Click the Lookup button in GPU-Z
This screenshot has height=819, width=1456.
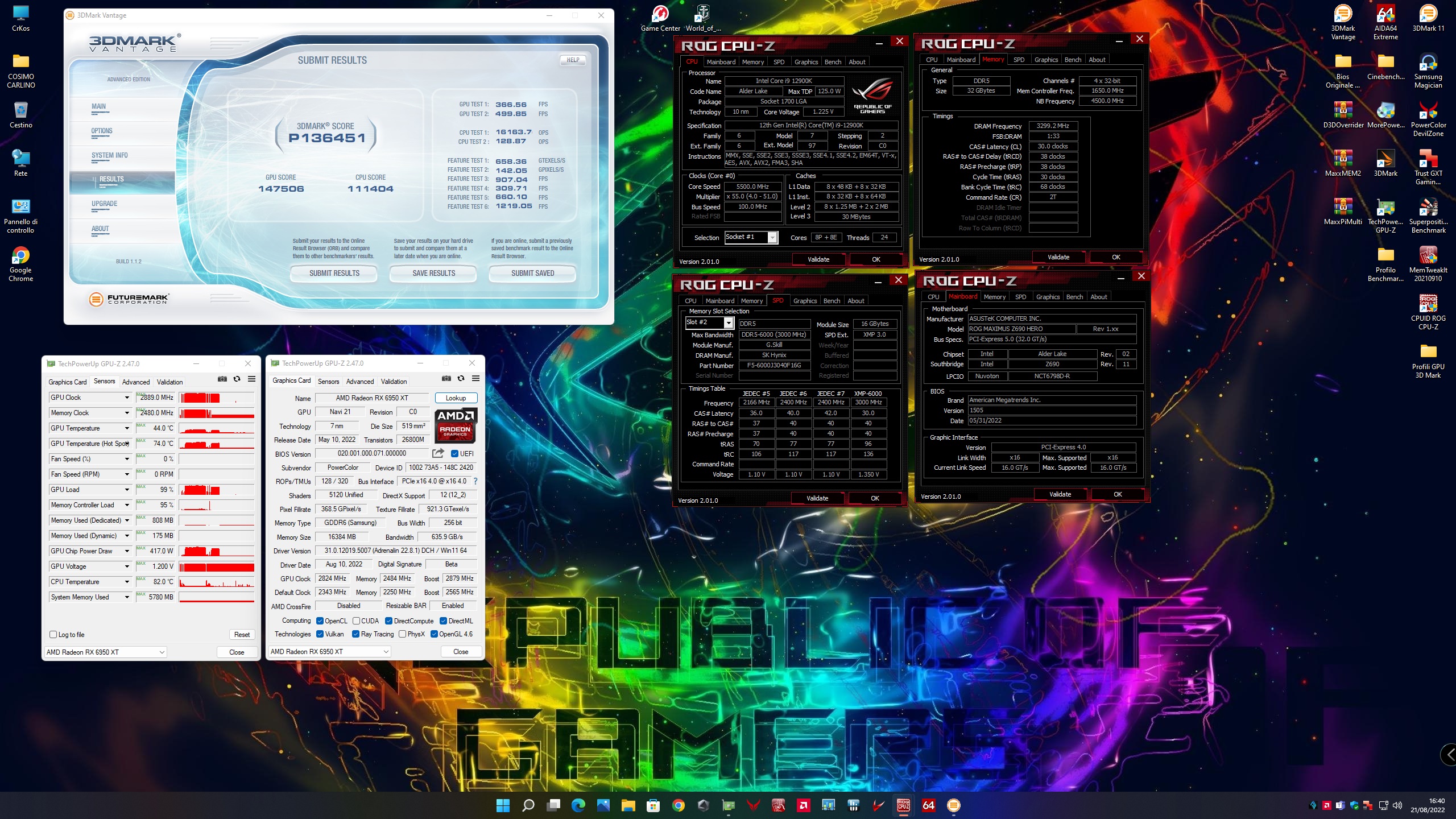[x=456, y=398]
